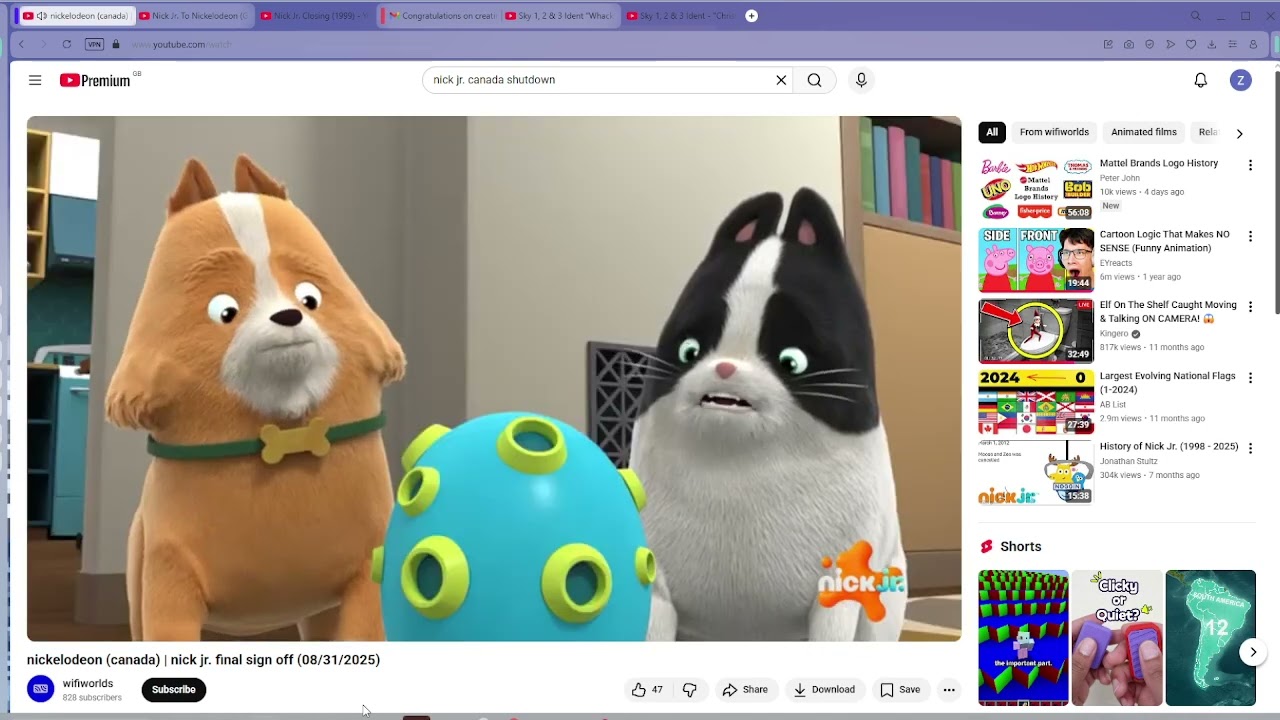1280x720 pixels.
Task: Open options for History of Nick Jr.
Action: [1250, 448]
